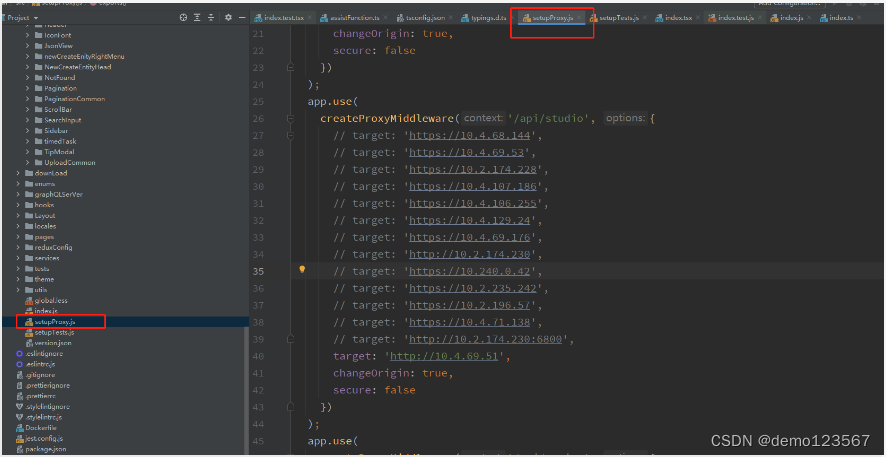Open the https://10.2.235.242 link

472,289
